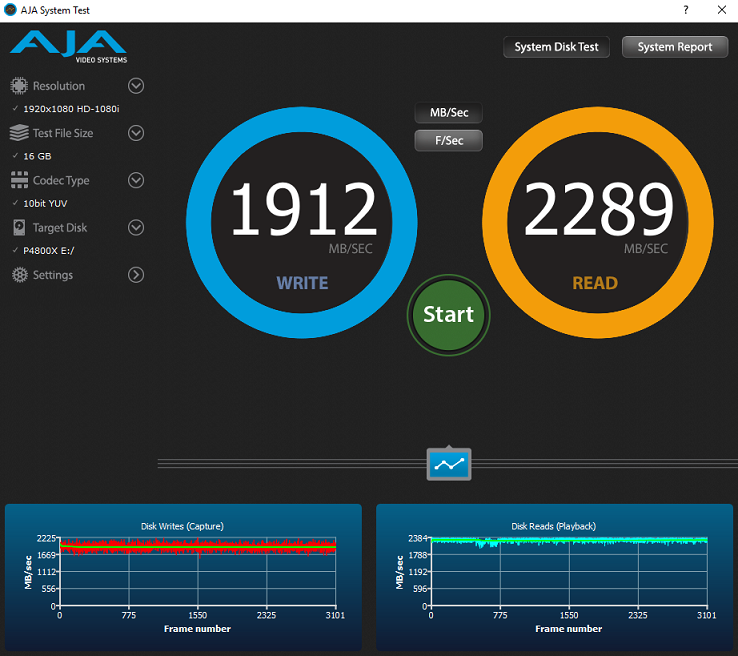The width and height of the screenshot is (738, 656).
Task: Switch display units to F/Sec
Action: 449,141
